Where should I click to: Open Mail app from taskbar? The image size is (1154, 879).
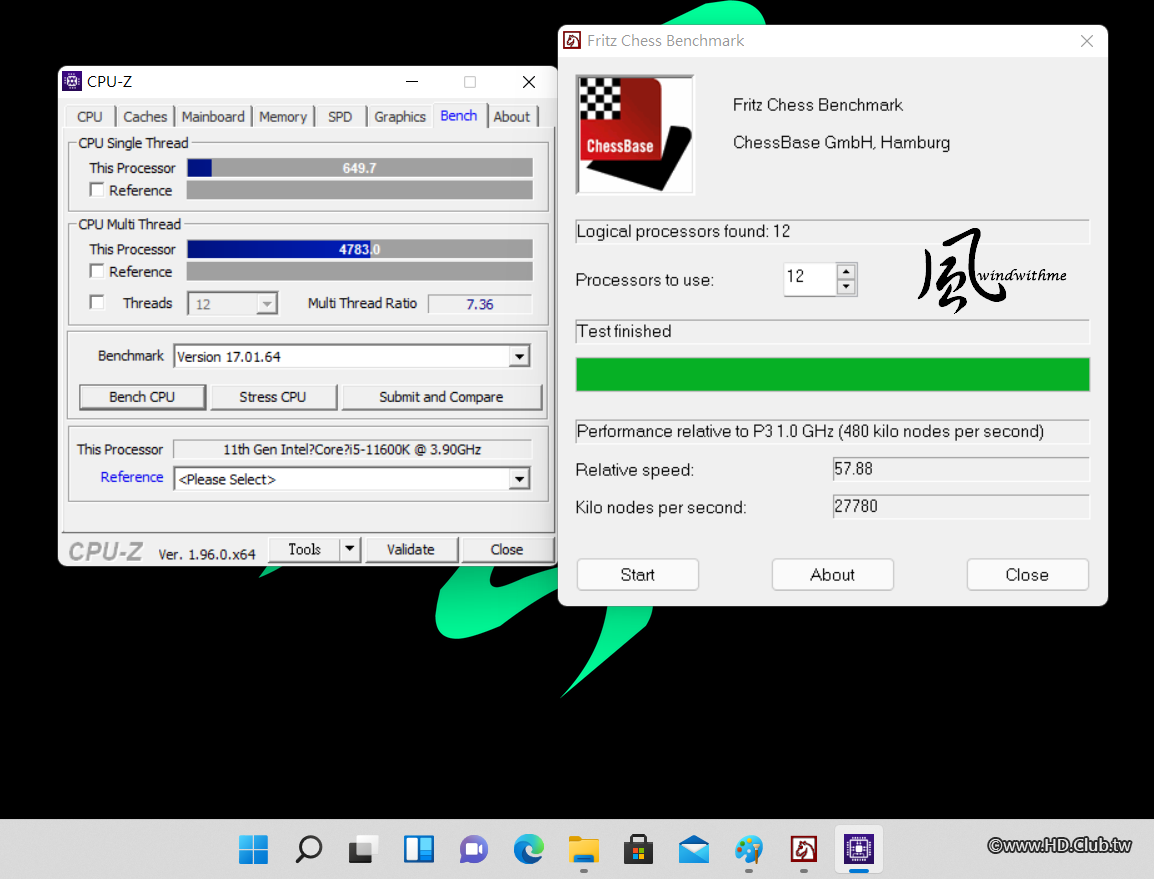pyautogui.click(x=693, y=849)
